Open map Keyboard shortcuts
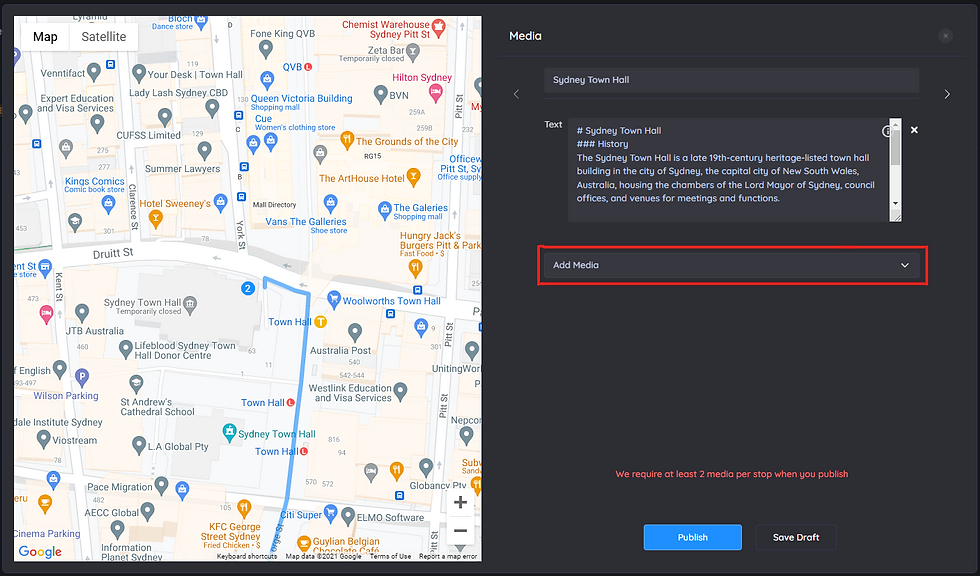The image size is (980, 576). pos(247,556)
